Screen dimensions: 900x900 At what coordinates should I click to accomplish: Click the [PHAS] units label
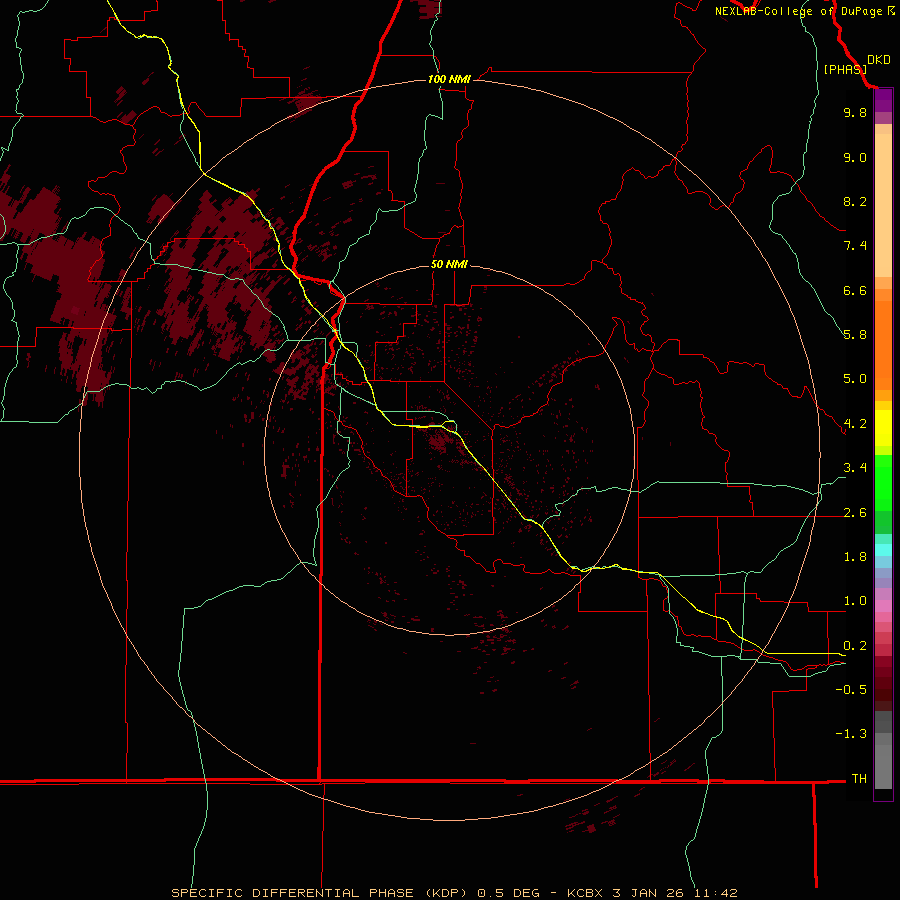(x=845, y=69)
